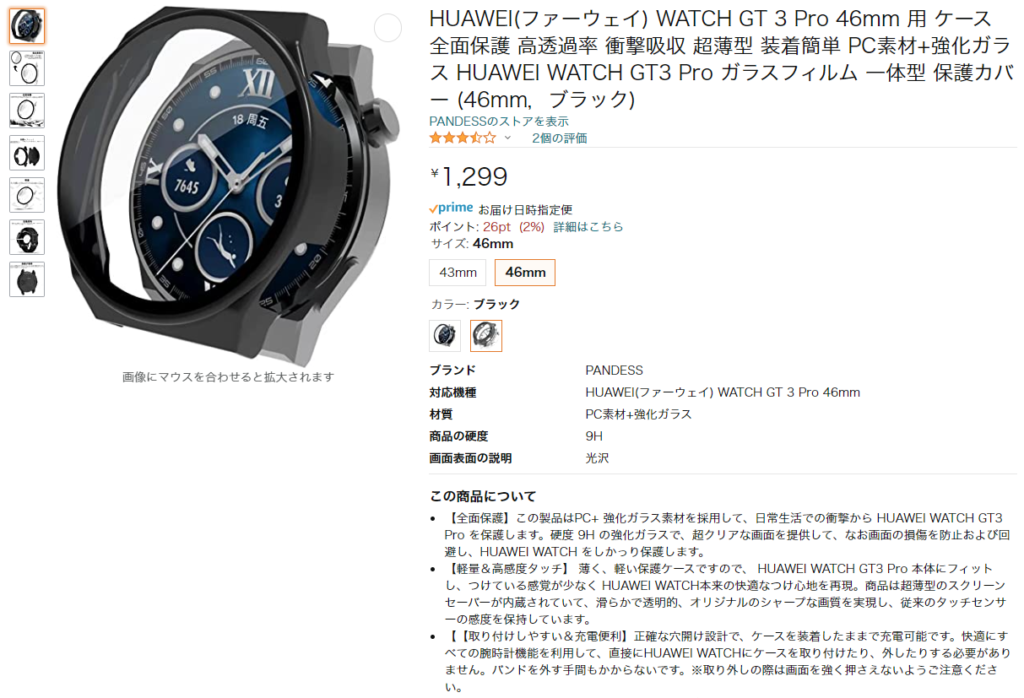The height and width of the screenshot is (698, 1024).
Task: Open the third product thumbnail
Action: [x=27, y=110]
